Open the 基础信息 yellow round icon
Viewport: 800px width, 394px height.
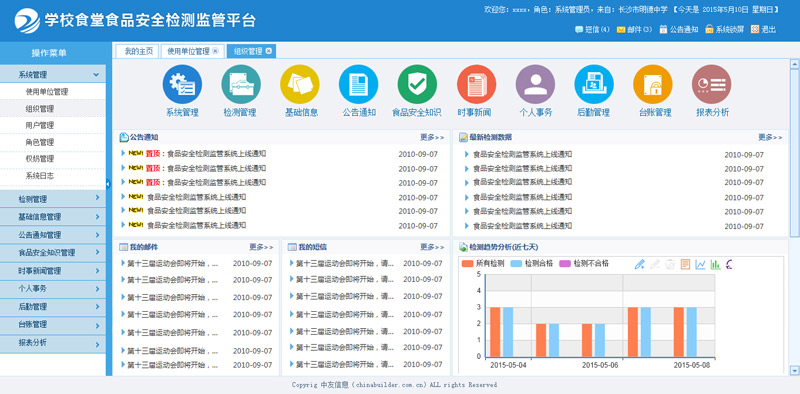pyautogui.click(x=300, y=84)
